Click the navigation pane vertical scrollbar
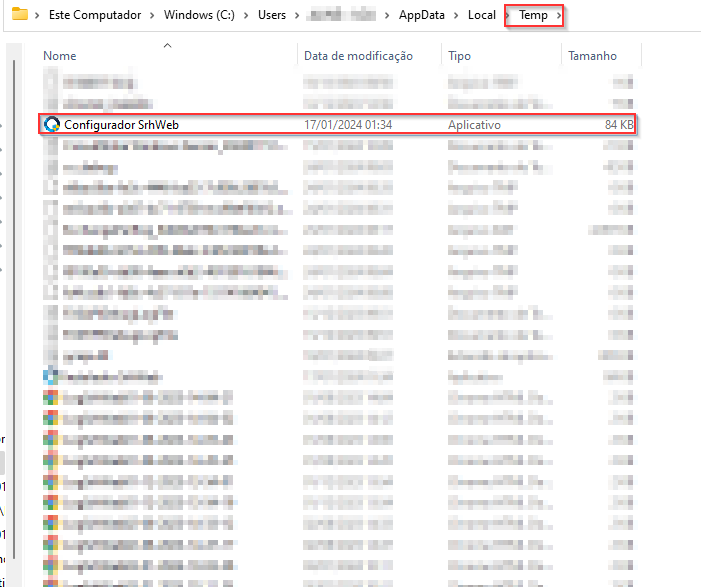701x587 pixels. pos(12,300)
